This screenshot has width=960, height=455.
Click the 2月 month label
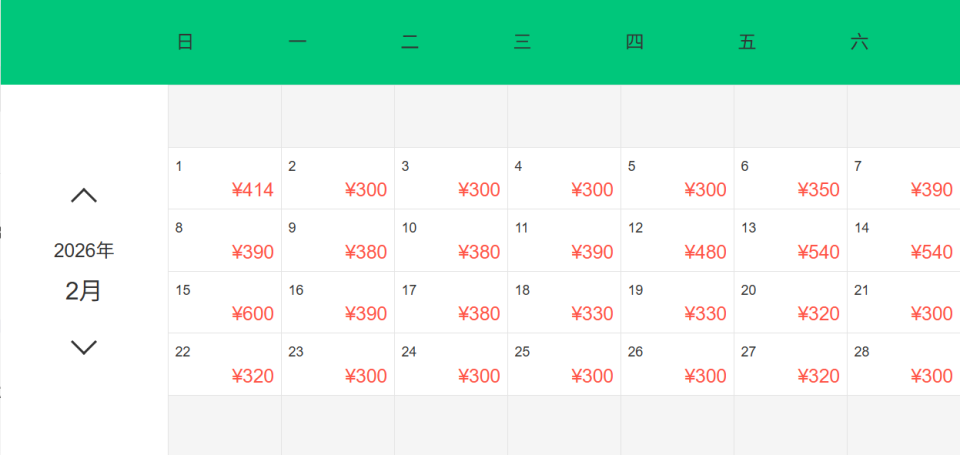84,291
